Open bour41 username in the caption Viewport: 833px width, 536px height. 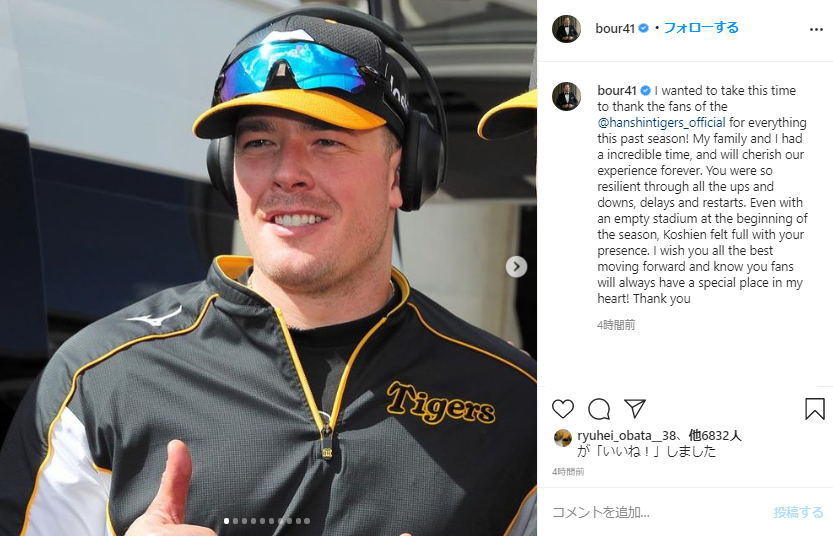point(617,90)
